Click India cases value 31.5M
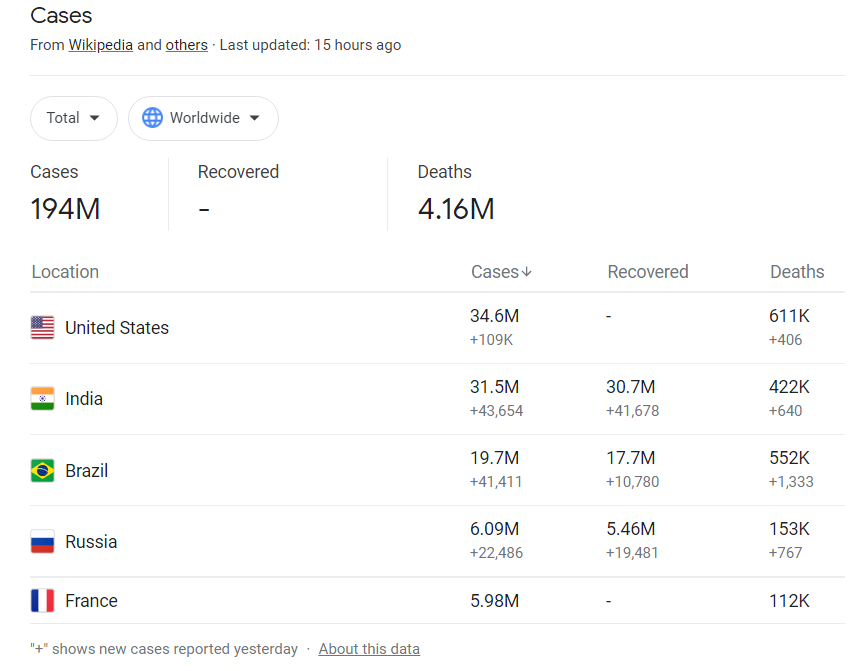 click(x=494, y=387)
